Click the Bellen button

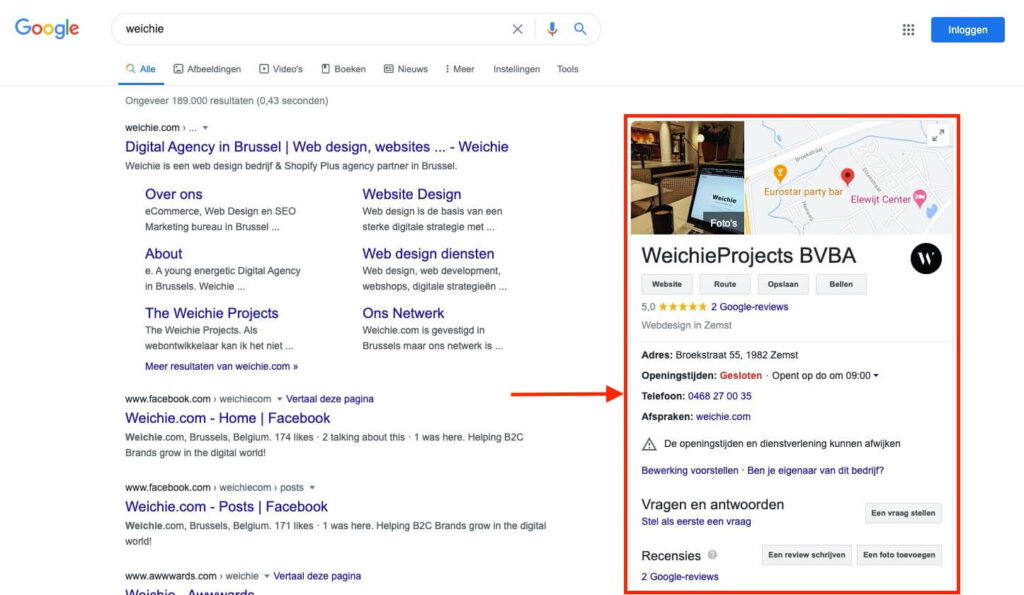840,284
